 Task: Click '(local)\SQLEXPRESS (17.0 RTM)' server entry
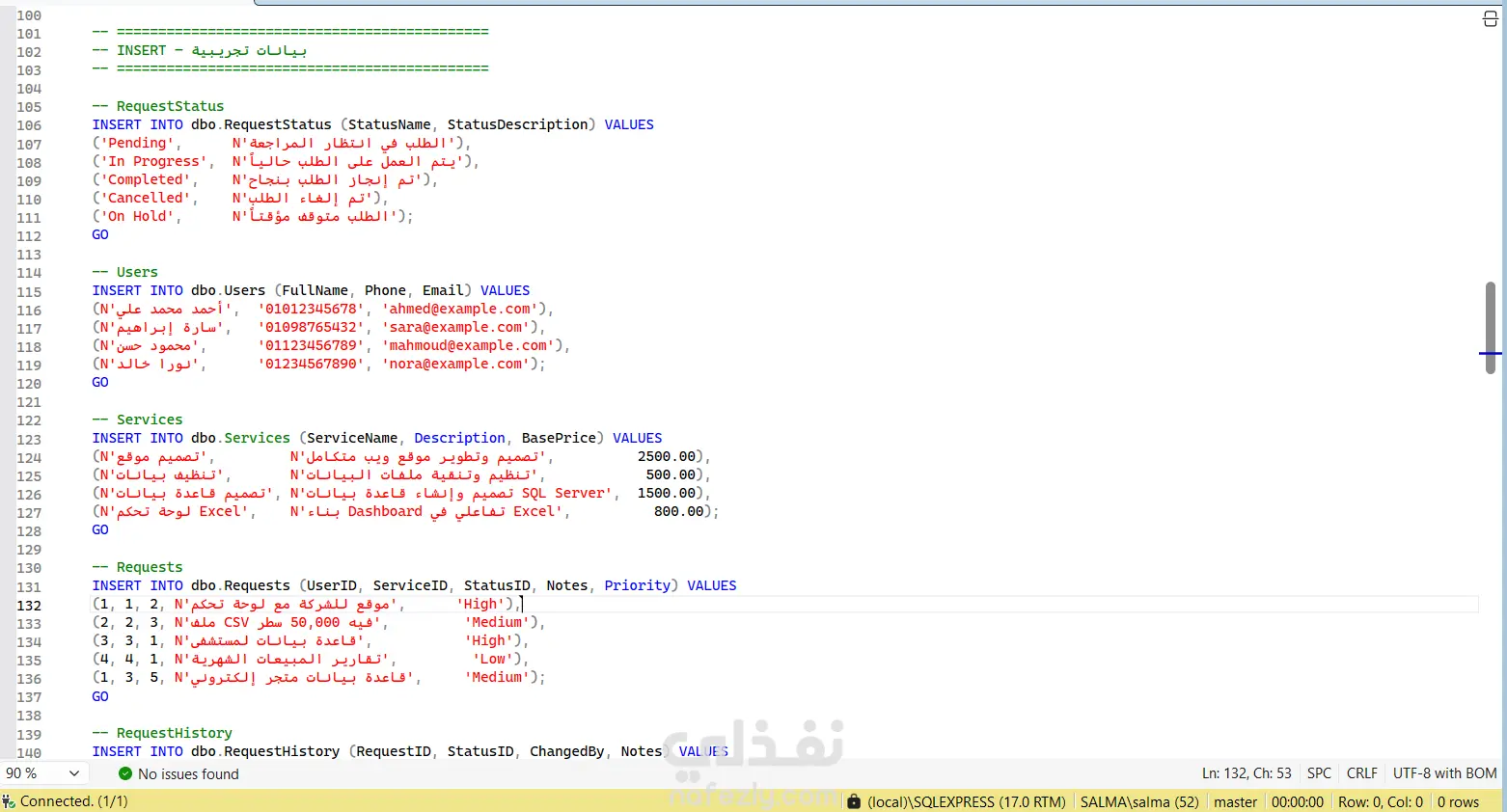point(967,802)
